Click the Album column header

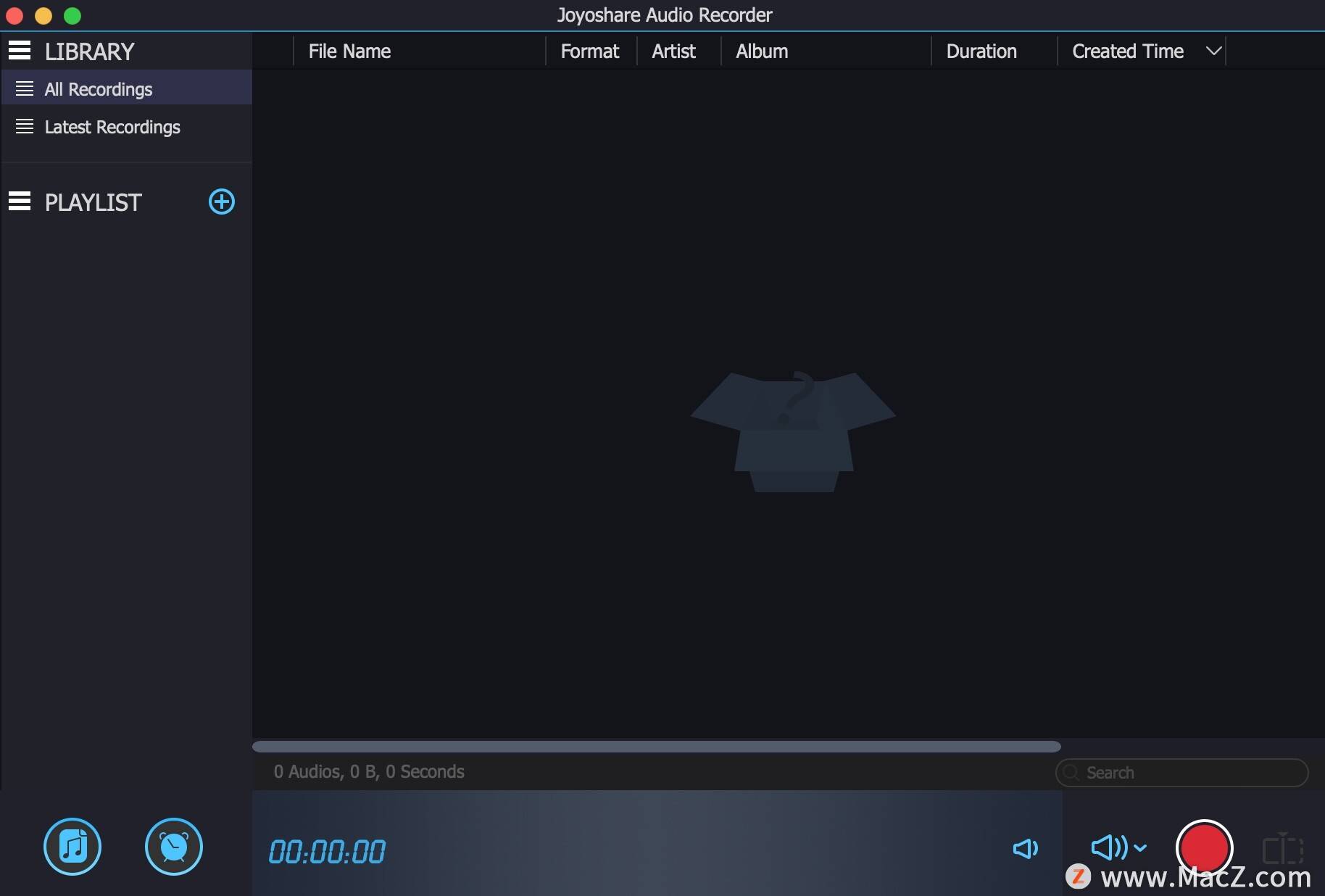762,51
